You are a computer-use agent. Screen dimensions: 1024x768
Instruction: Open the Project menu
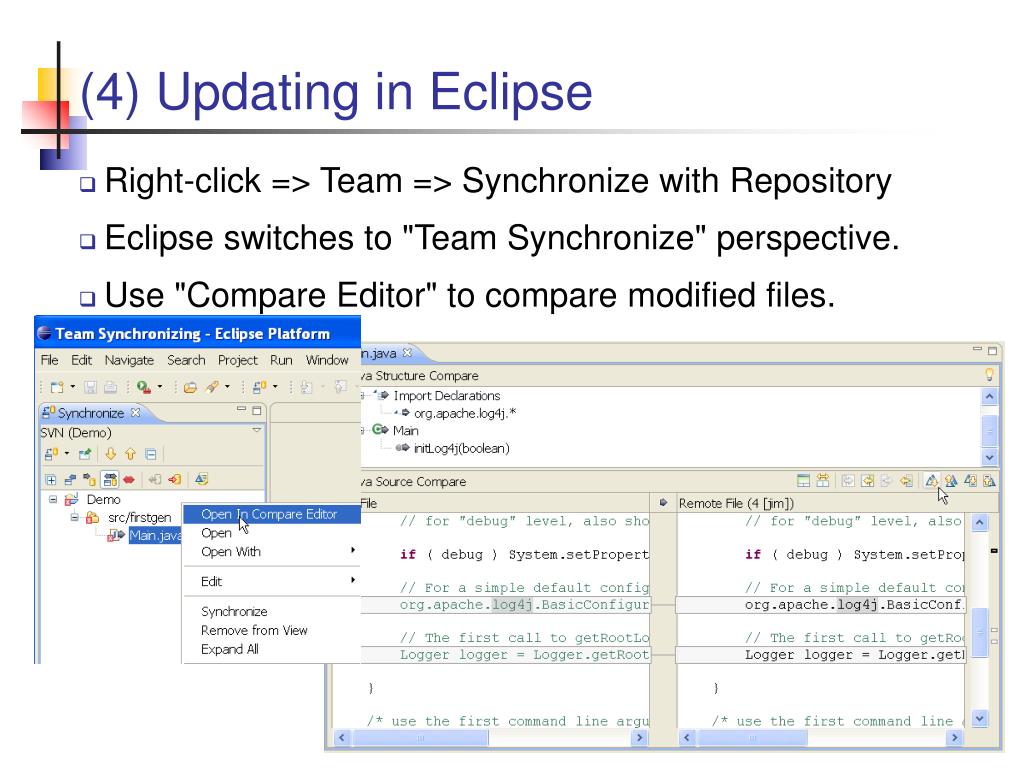(x=238, y=360)
